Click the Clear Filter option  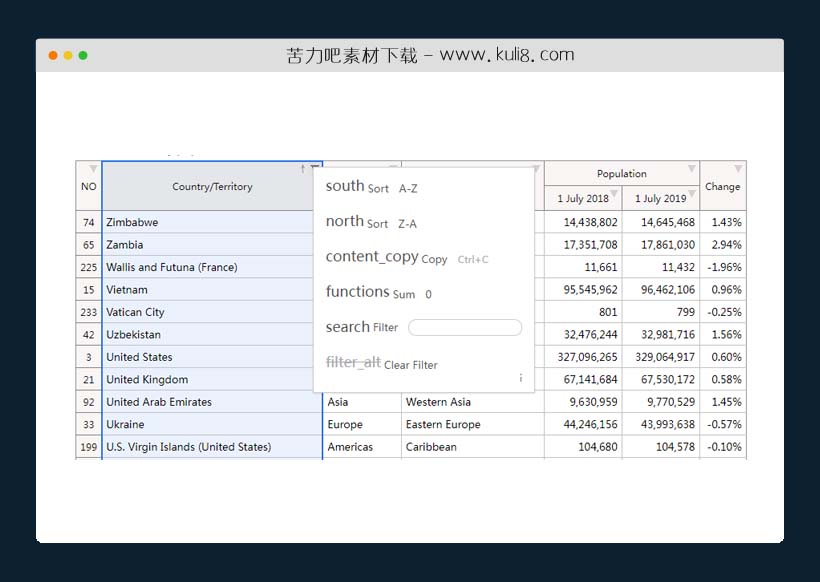(410, 364)
